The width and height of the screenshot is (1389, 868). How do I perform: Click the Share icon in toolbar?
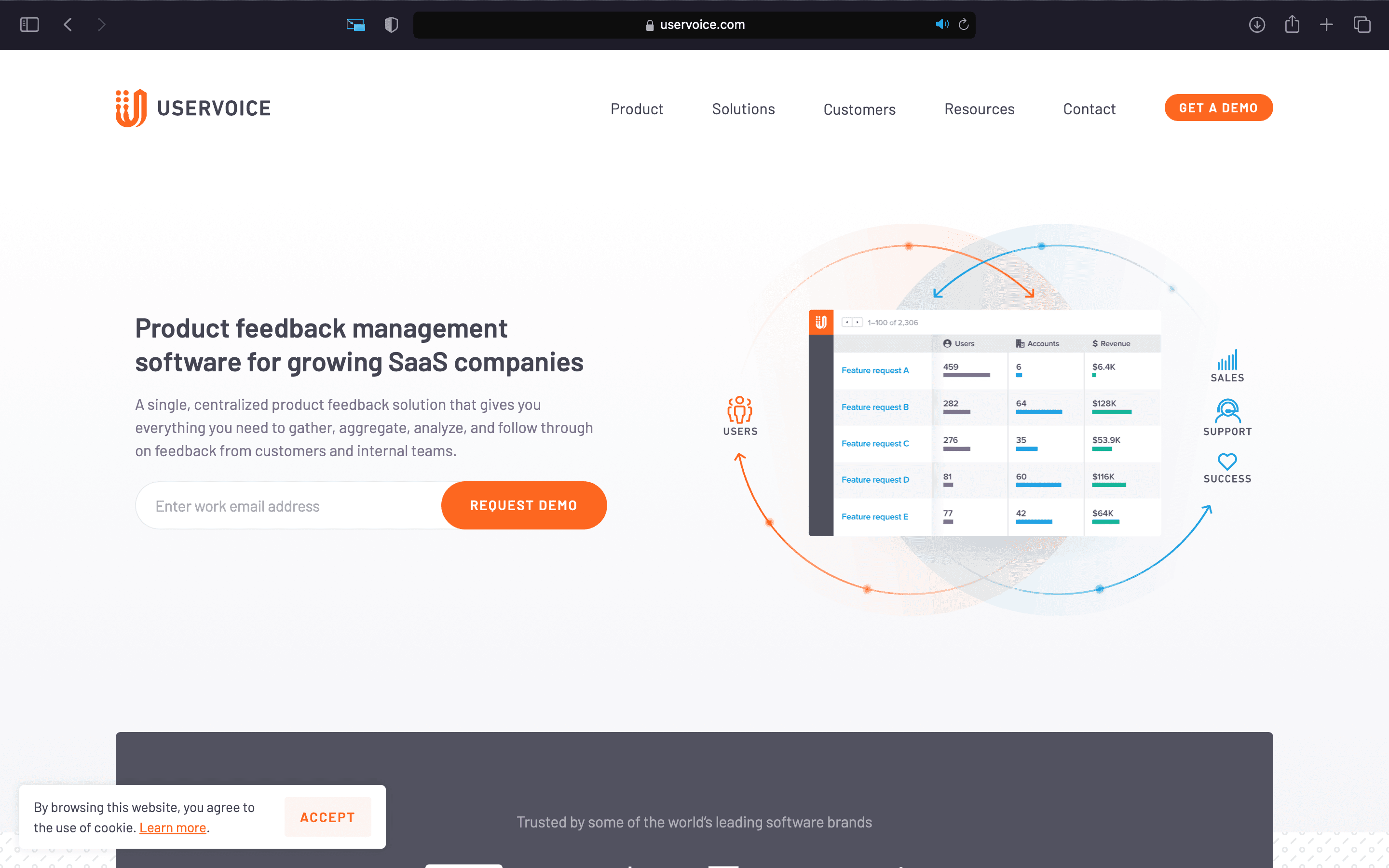point(1292,24)
